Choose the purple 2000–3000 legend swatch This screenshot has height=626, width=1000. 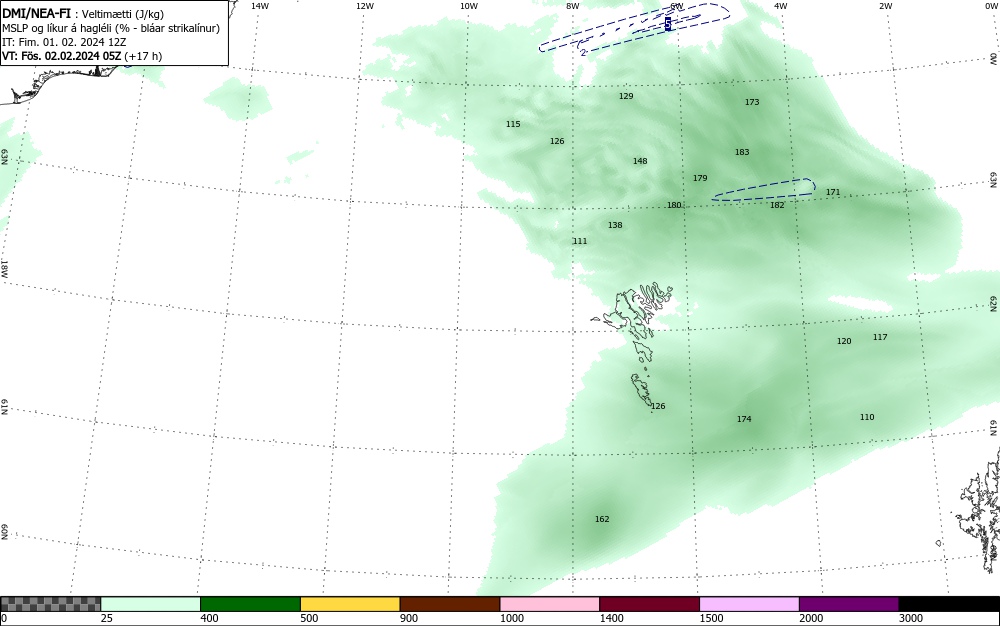pyautogui.click(x=849, y=604)
